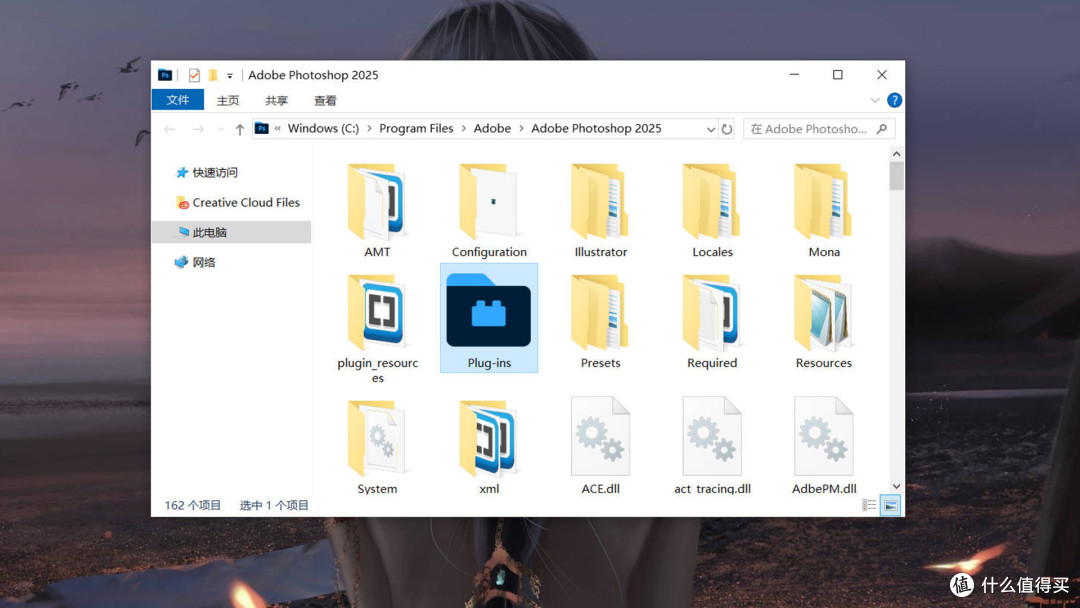Click the vertical scrollbar thumb

pos(896,176)
